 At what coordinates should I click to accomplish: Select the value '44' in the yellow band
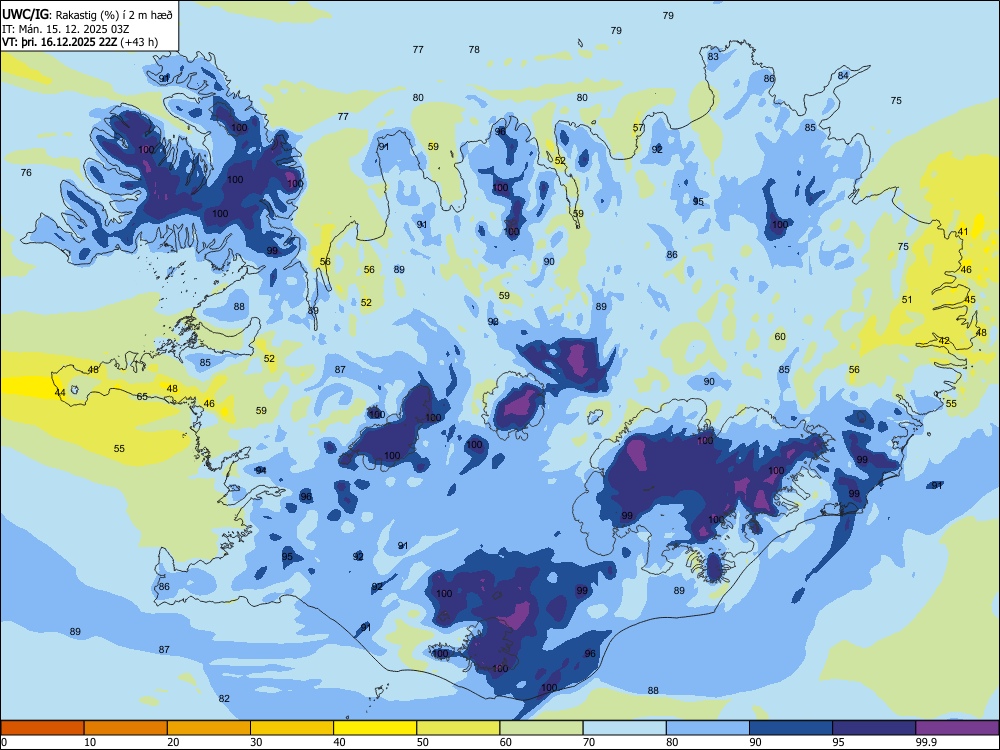(59, 392)
